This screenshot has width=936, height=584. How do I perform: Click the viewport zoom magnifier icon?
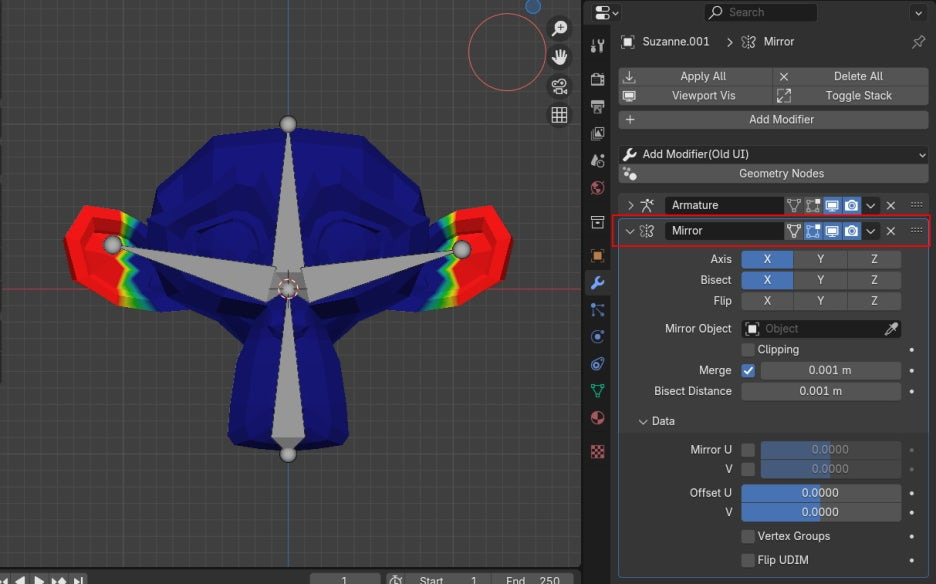[x=559, y=28]
